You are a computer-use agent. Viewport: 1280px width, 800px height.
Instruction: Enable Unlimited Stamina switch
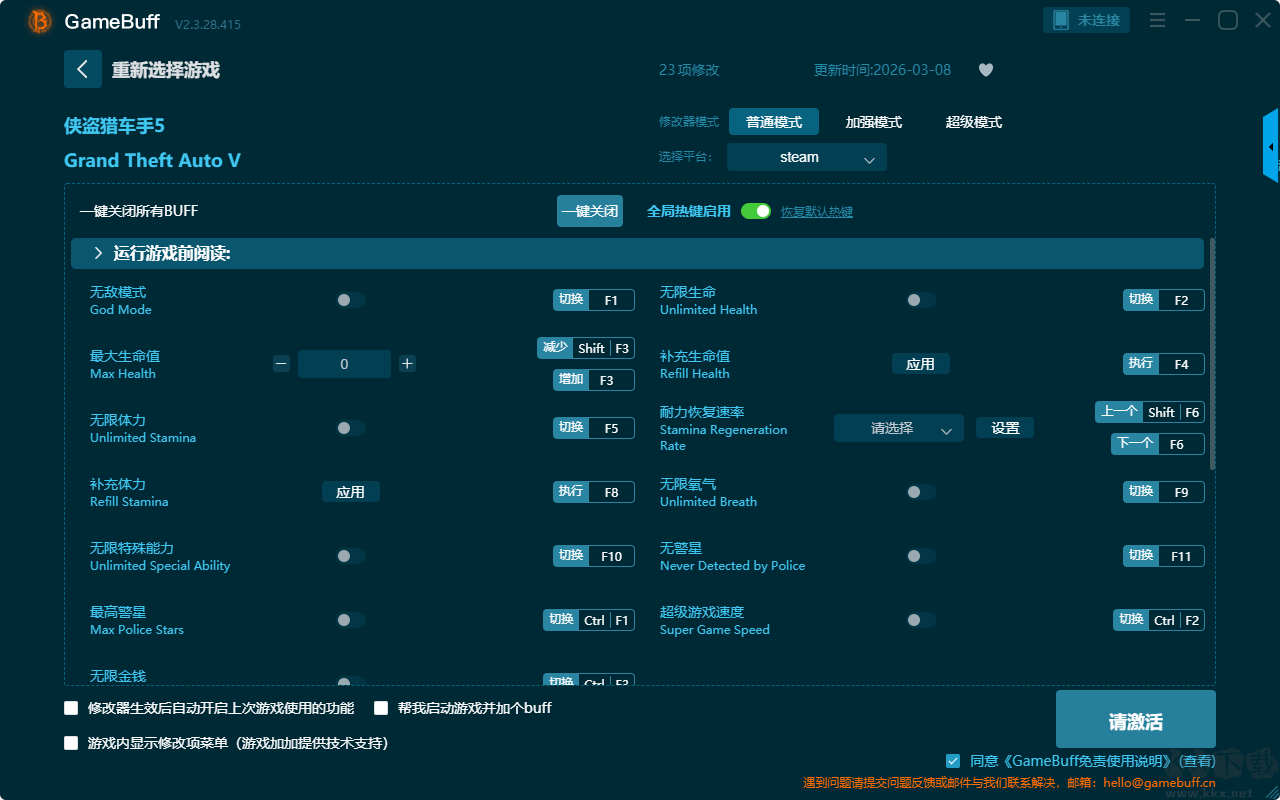350,428
